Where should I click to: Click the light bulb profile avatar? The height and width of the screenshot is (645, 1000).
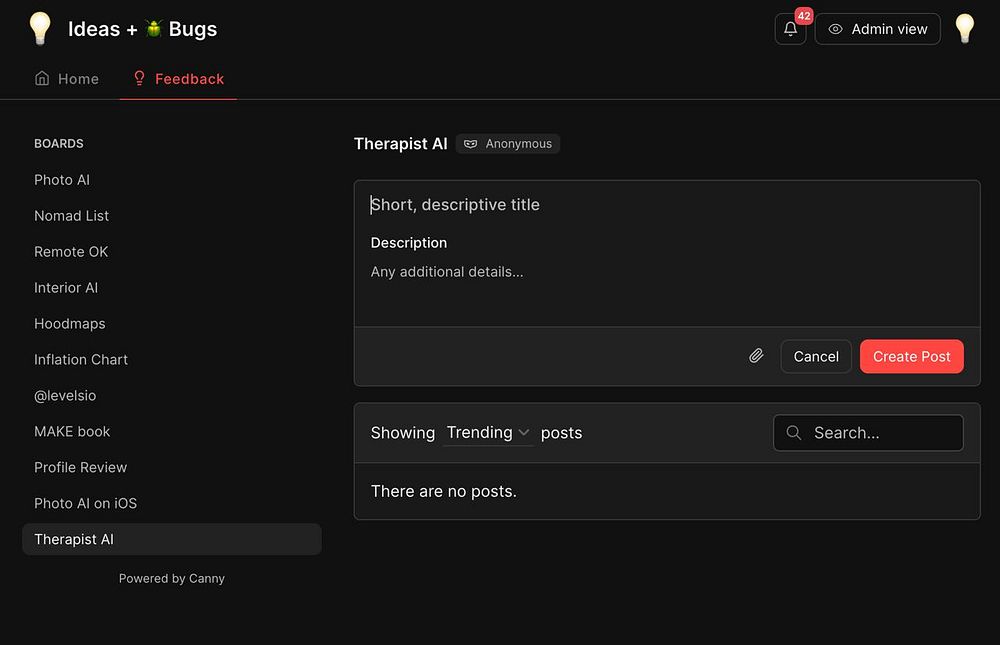coord(964,29)
